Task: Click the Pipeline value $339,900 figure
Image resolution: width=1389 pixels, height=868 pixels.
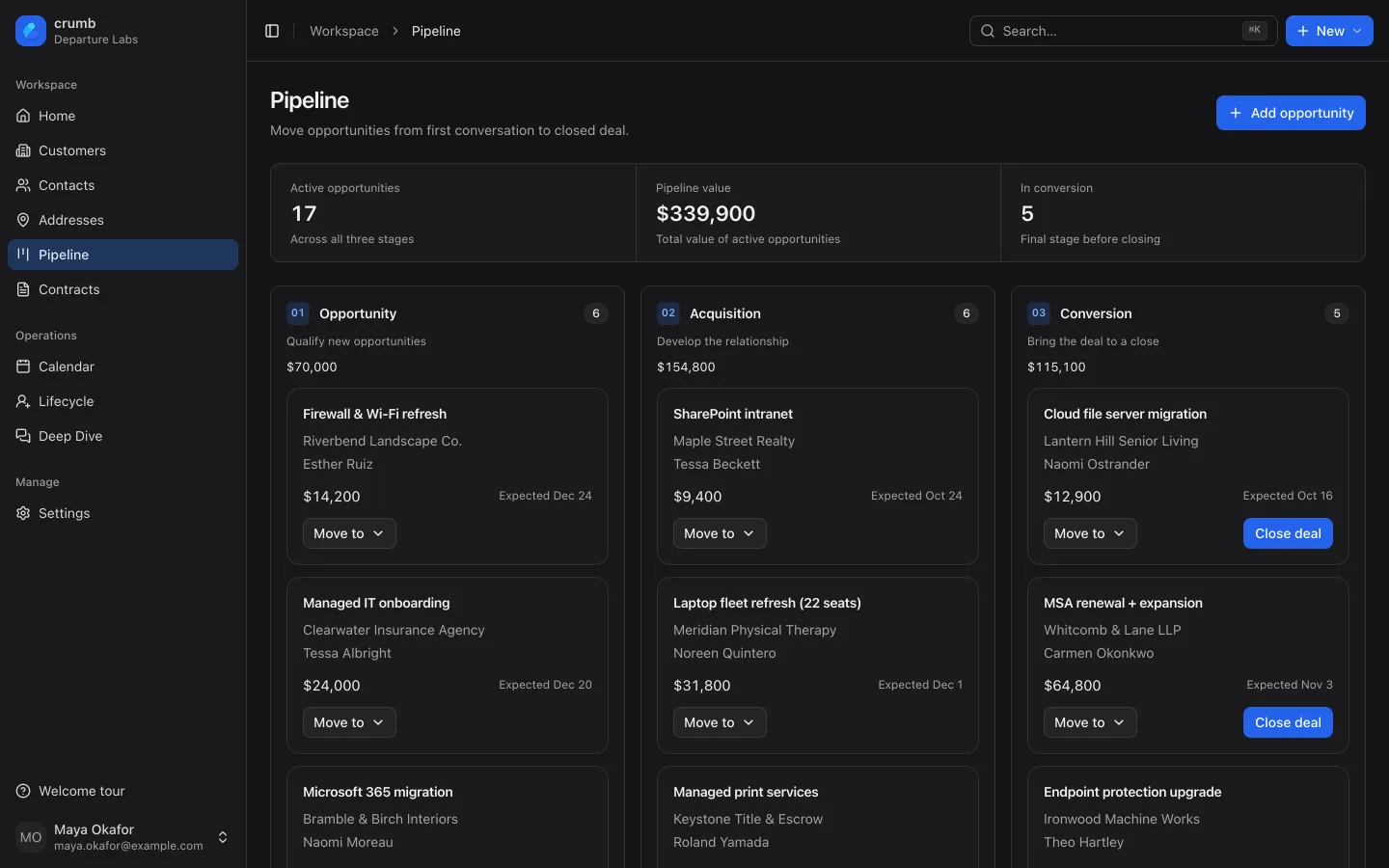Action: point(706,213)
